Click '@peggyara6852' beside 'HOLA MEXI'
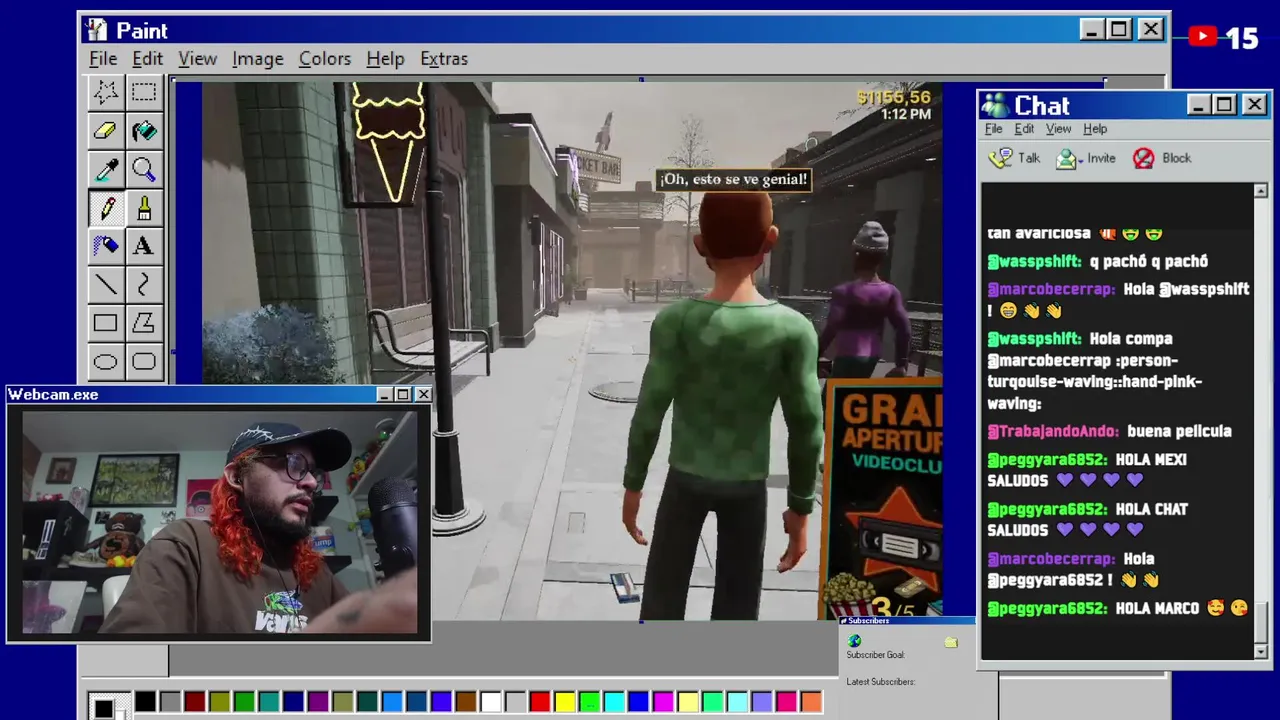This screenshot has height=720, width=1280. 1047,460
